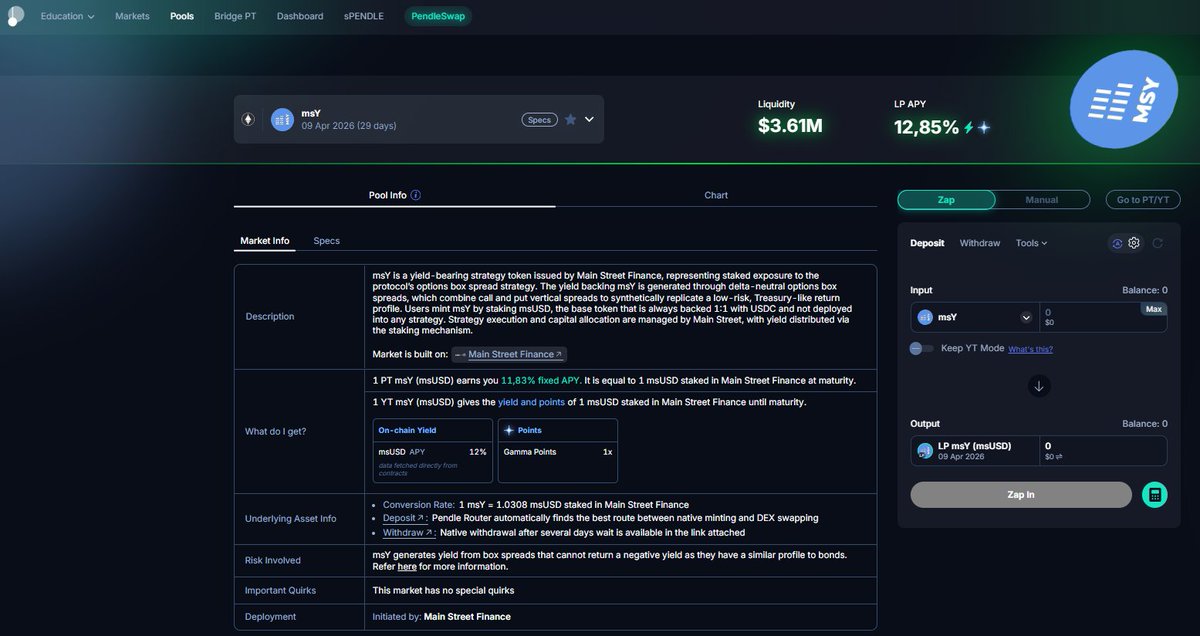The width and height of the screenshot is (1200, 636).
Task: Click the large msY logo badge
Action: point(1126,100)
